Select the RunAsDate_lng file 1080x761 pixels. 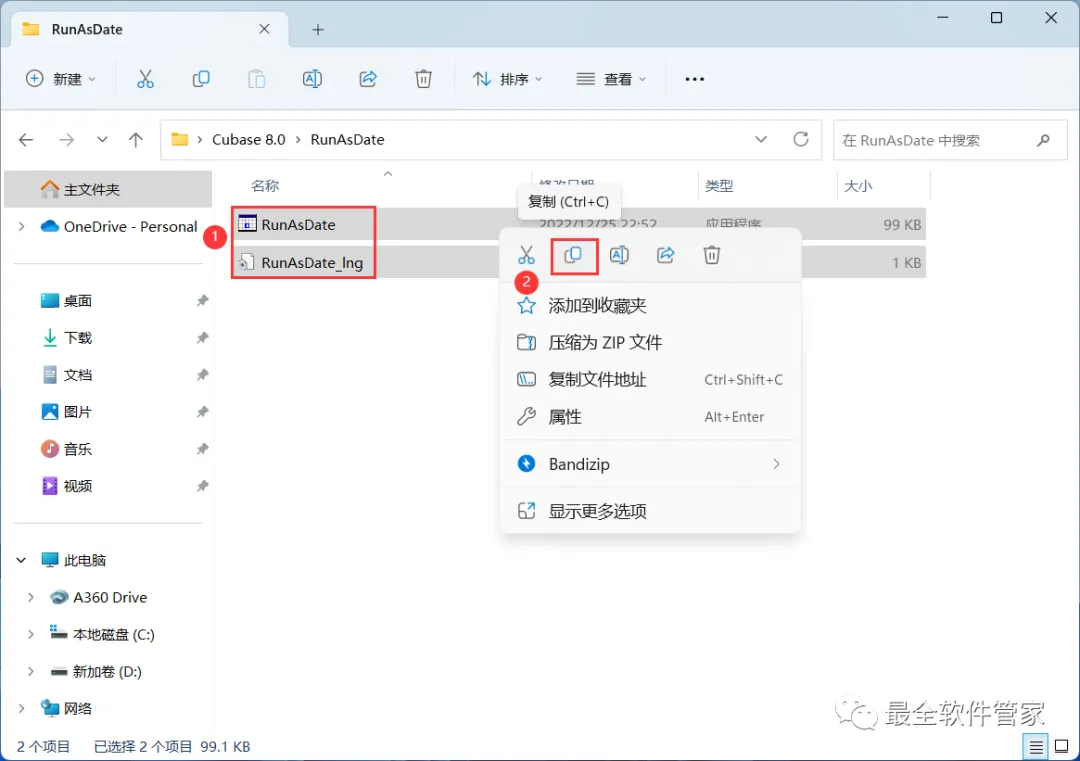point(312,262)
